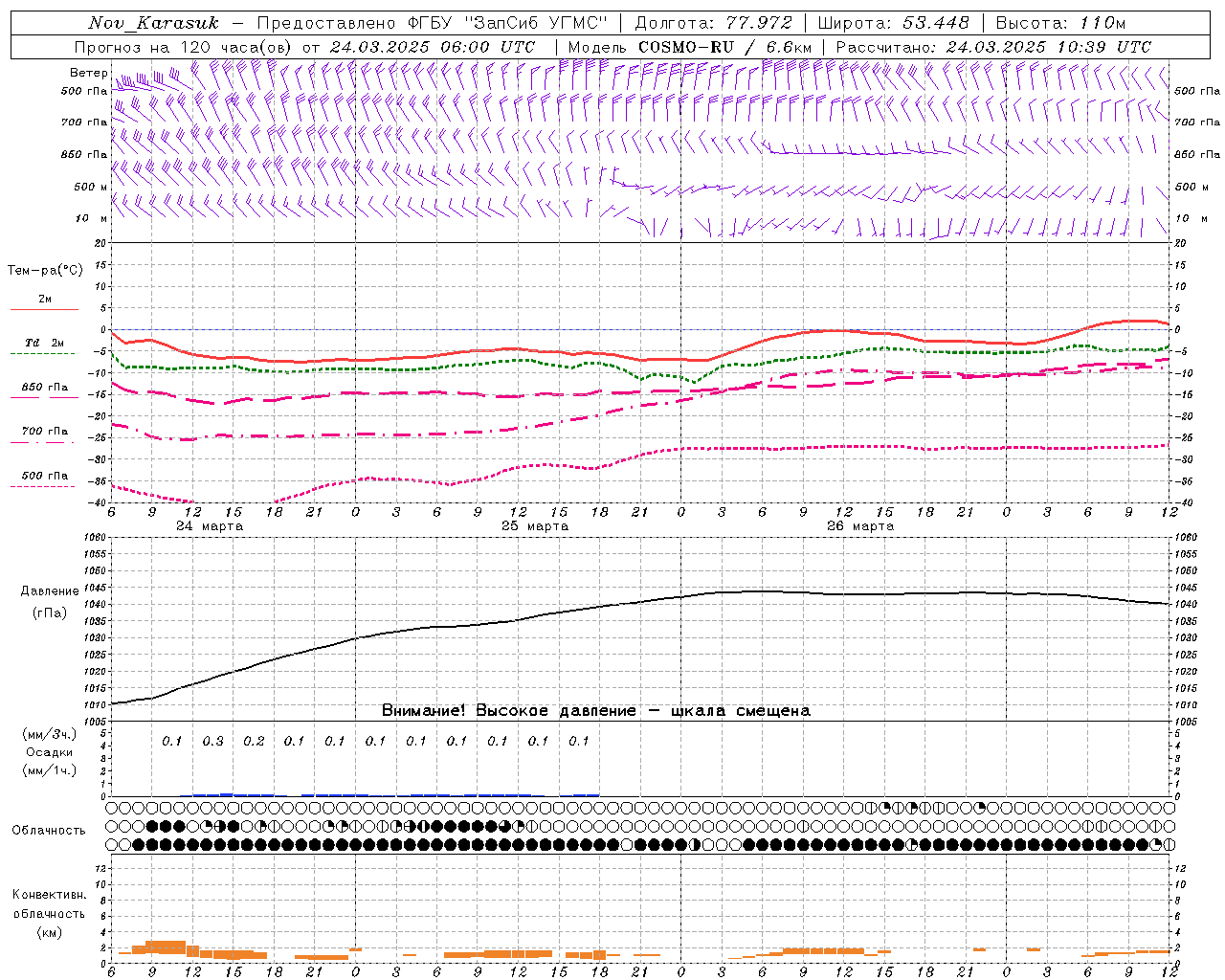Select the Долгота: 77.972 value
Image resolution: width=1225 pixels, height=980 pixels.
(713, 23)
